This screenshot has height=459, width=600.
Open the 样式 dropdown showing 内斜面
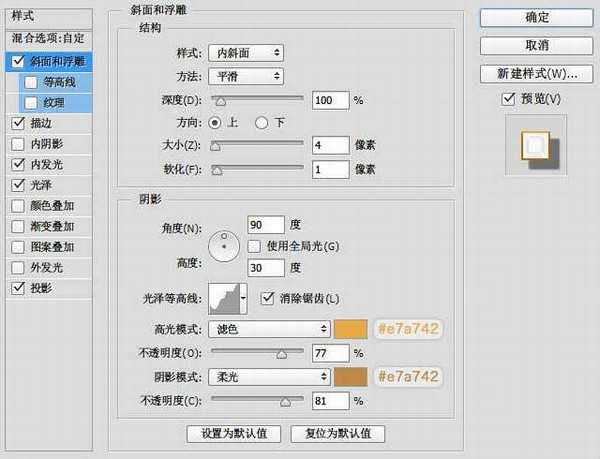coord(246,52)
